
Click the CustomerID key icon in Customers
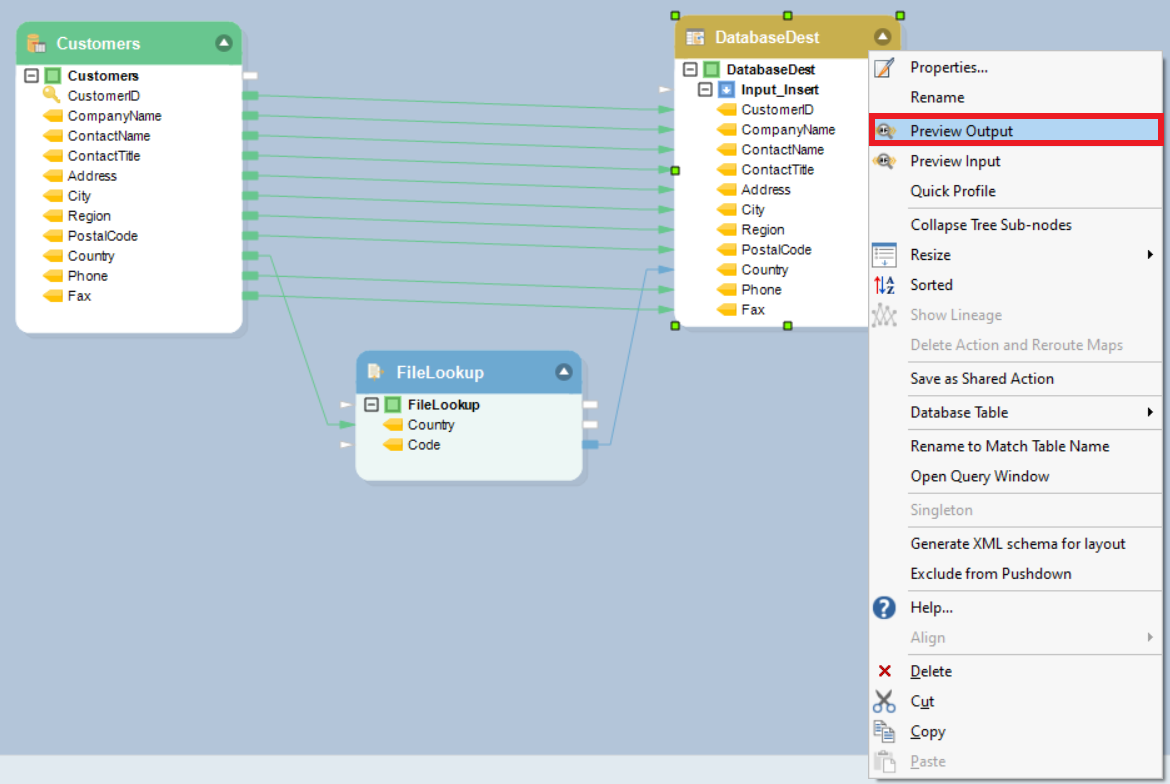coord(52,96)
